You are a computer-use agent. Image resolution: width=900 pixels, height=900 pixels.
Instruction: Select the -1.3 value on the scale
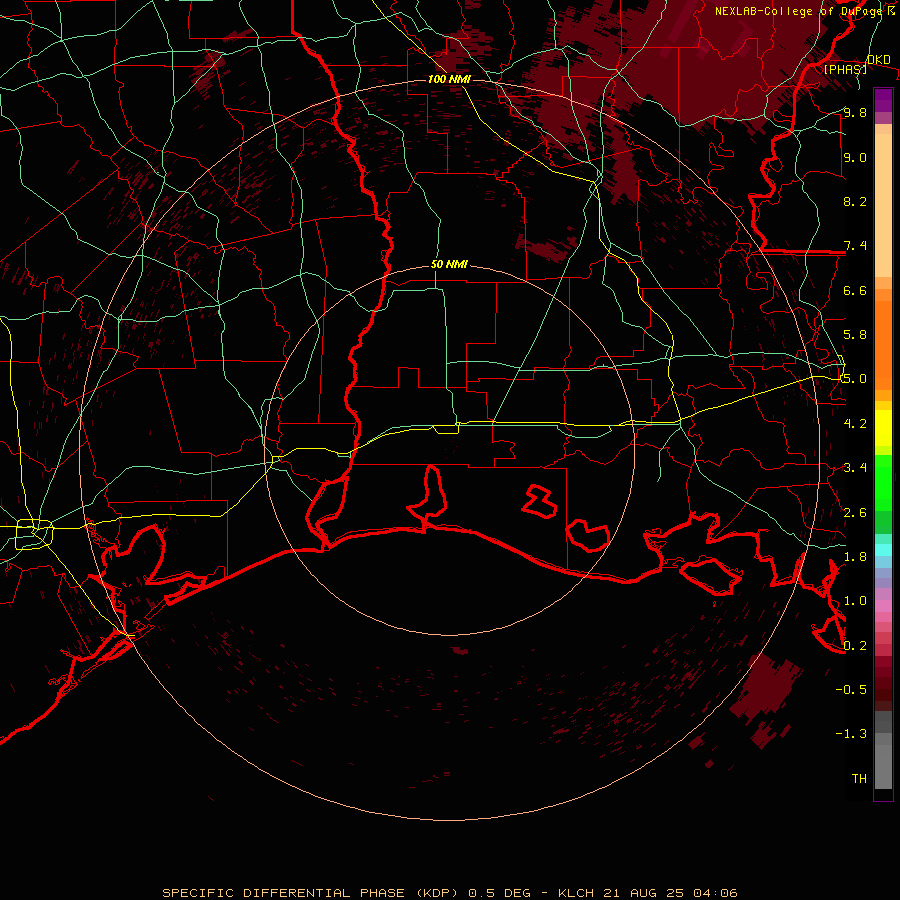[851, 734]
